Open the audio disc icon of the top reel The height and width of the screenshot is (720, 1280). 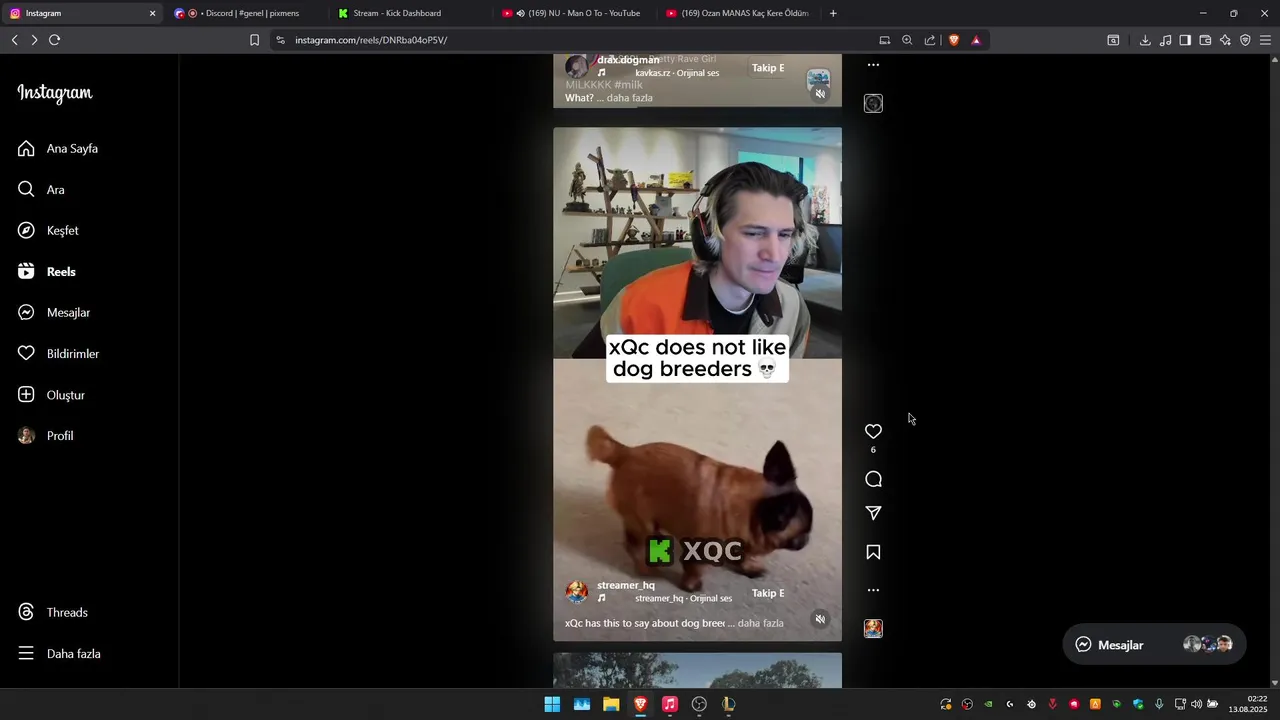coord(873,103)
